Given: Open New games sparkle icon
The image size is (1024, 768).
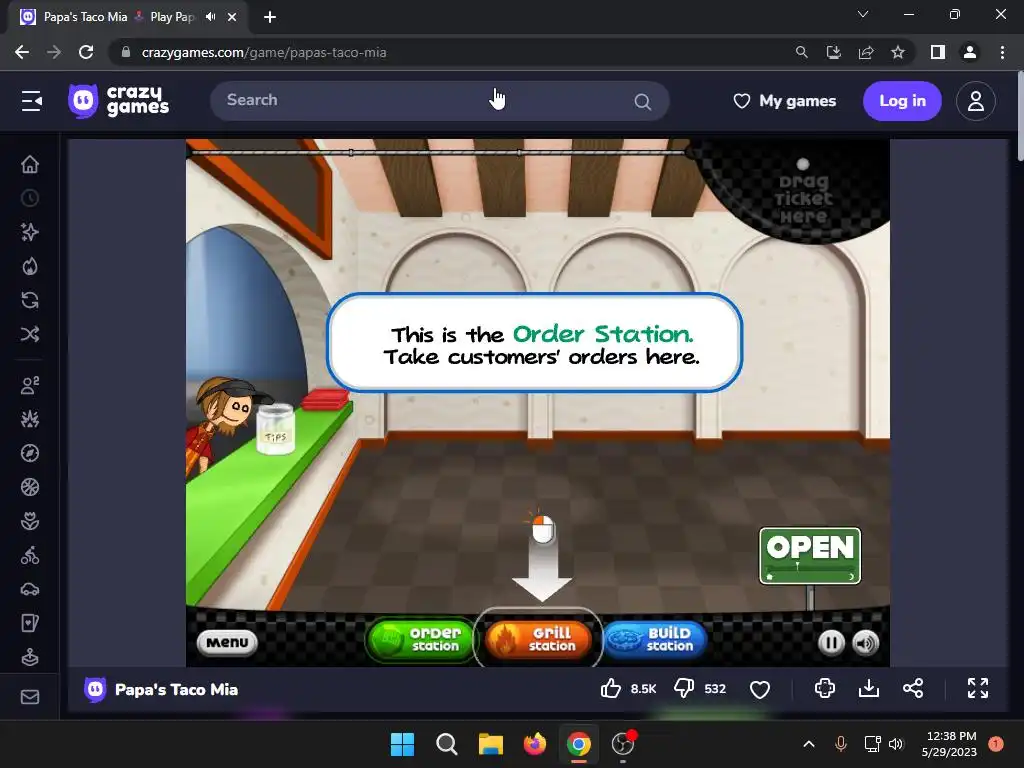Looking at the screenshot, I should point(30,232).
